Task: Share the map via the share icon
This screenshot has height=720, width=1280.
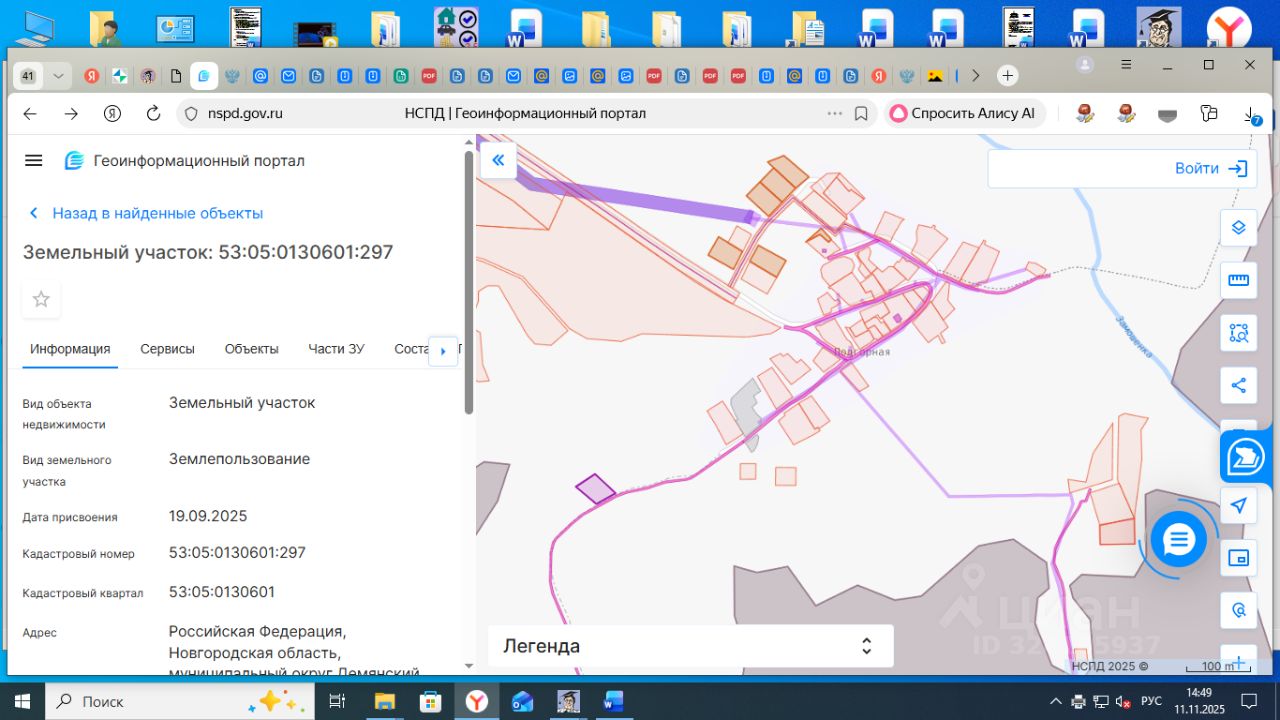Action: 1238,385
